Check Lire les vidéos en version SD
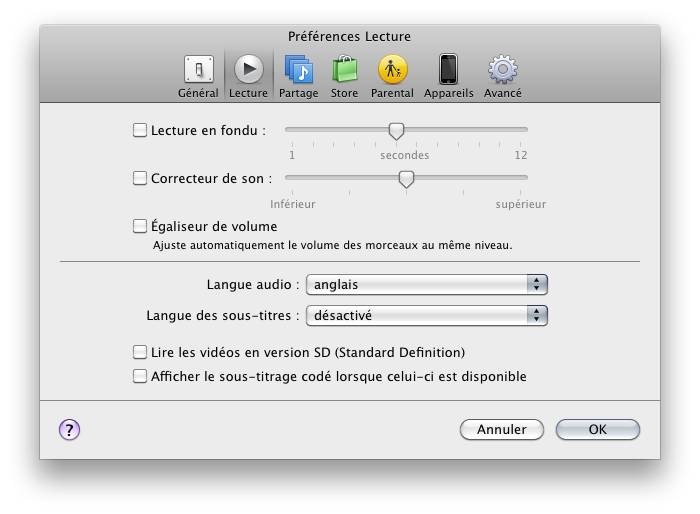The image size is (700, 514). tap(140, 353)
